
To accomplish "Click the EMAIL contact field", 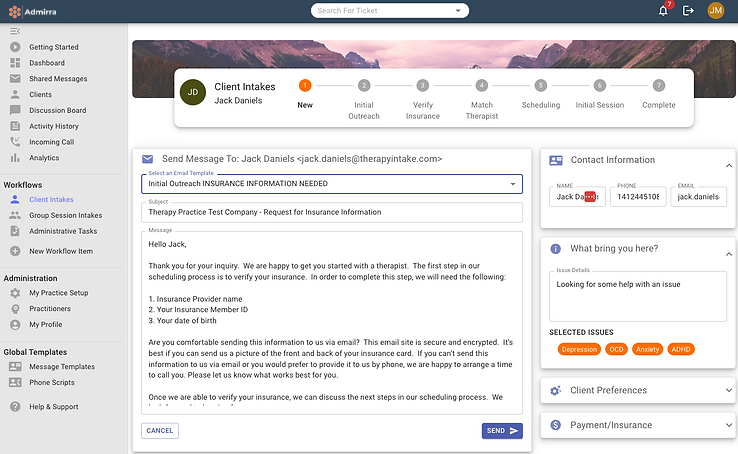I will pos(698,197).
